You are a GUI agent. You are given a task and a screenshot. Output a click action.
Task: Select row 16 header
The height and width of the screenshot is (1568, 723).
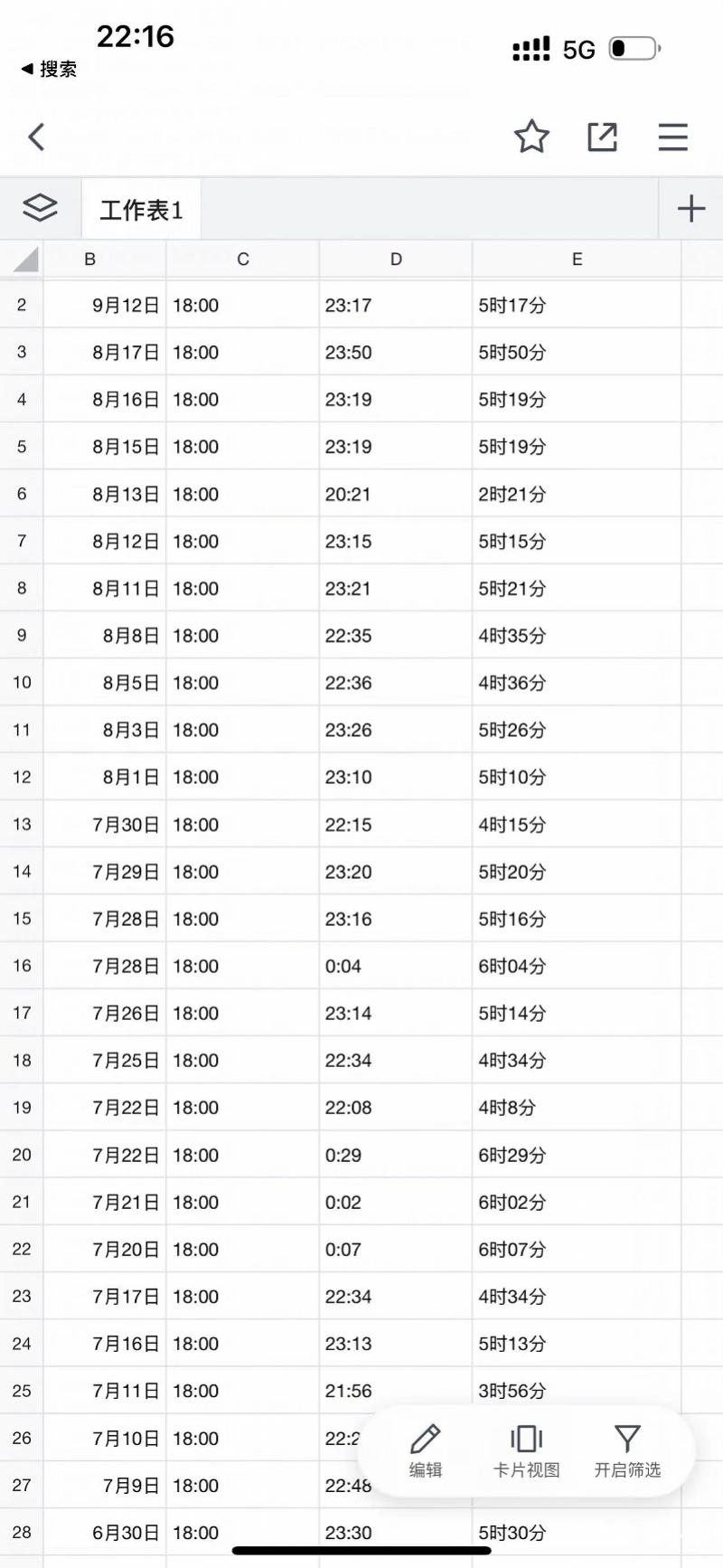[22, 966]
